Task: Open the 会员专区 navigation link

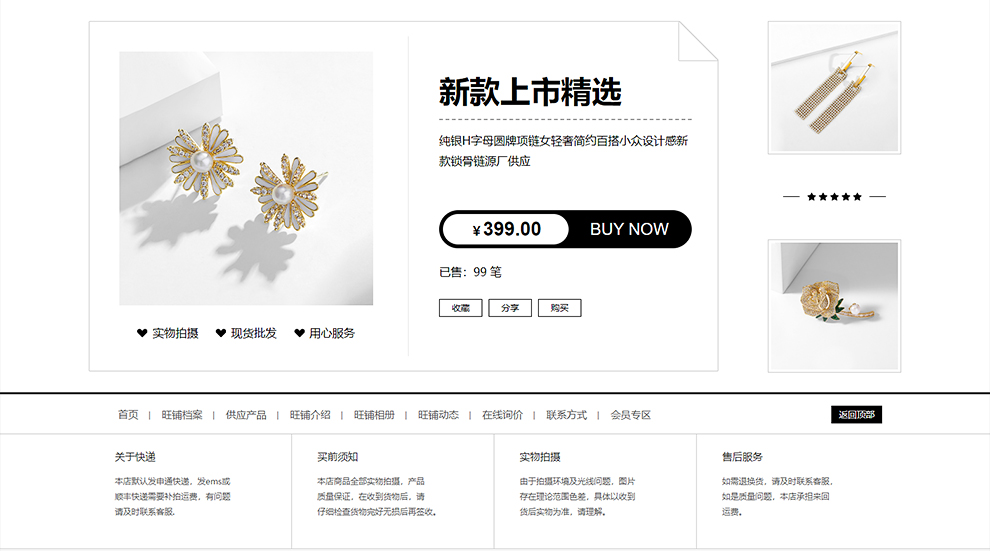Action: coord(631,415)
